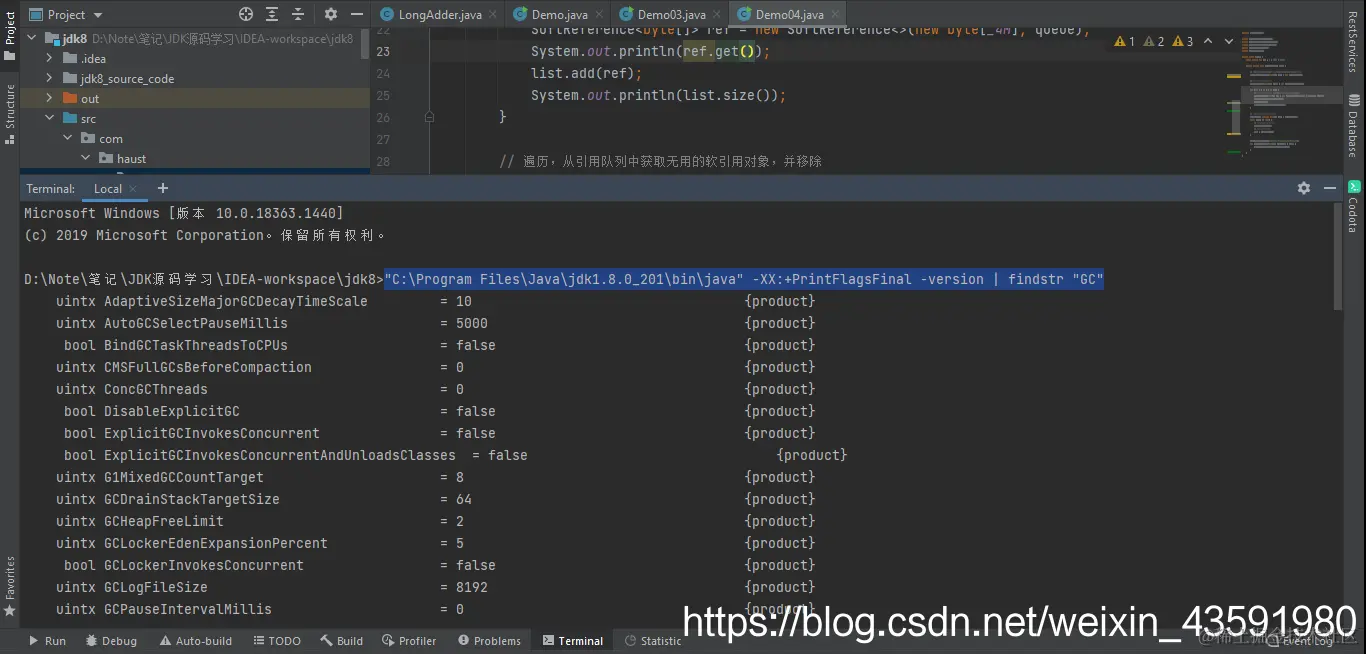Open Project panel settings gear
The image size is (1366, 654).
point(331,14)
